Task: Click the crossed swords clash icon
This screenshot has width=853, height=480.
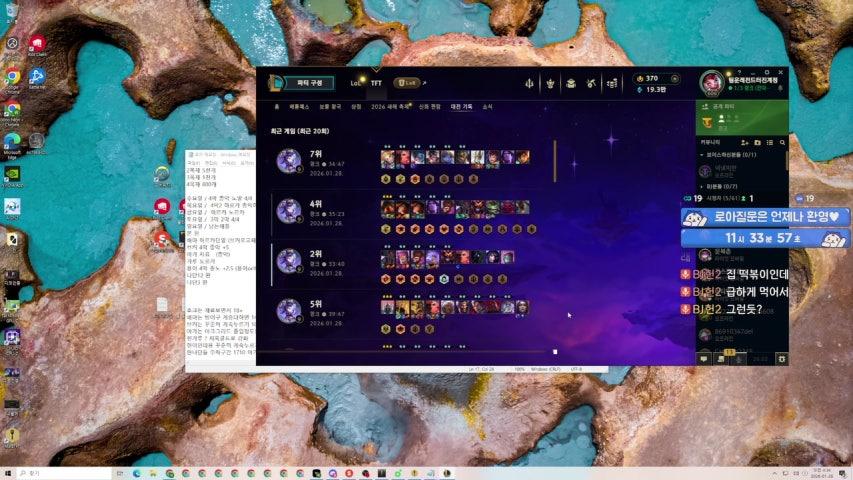Action: [591, 83]
